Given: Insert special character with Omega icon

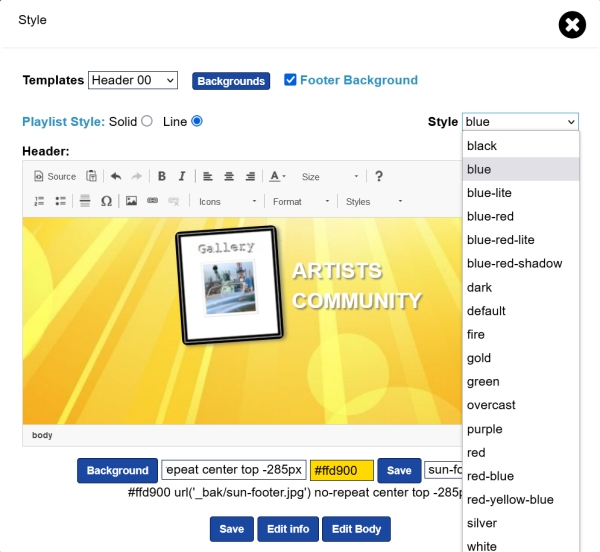Looking at the screenshot, I should (x=106, y=201).
